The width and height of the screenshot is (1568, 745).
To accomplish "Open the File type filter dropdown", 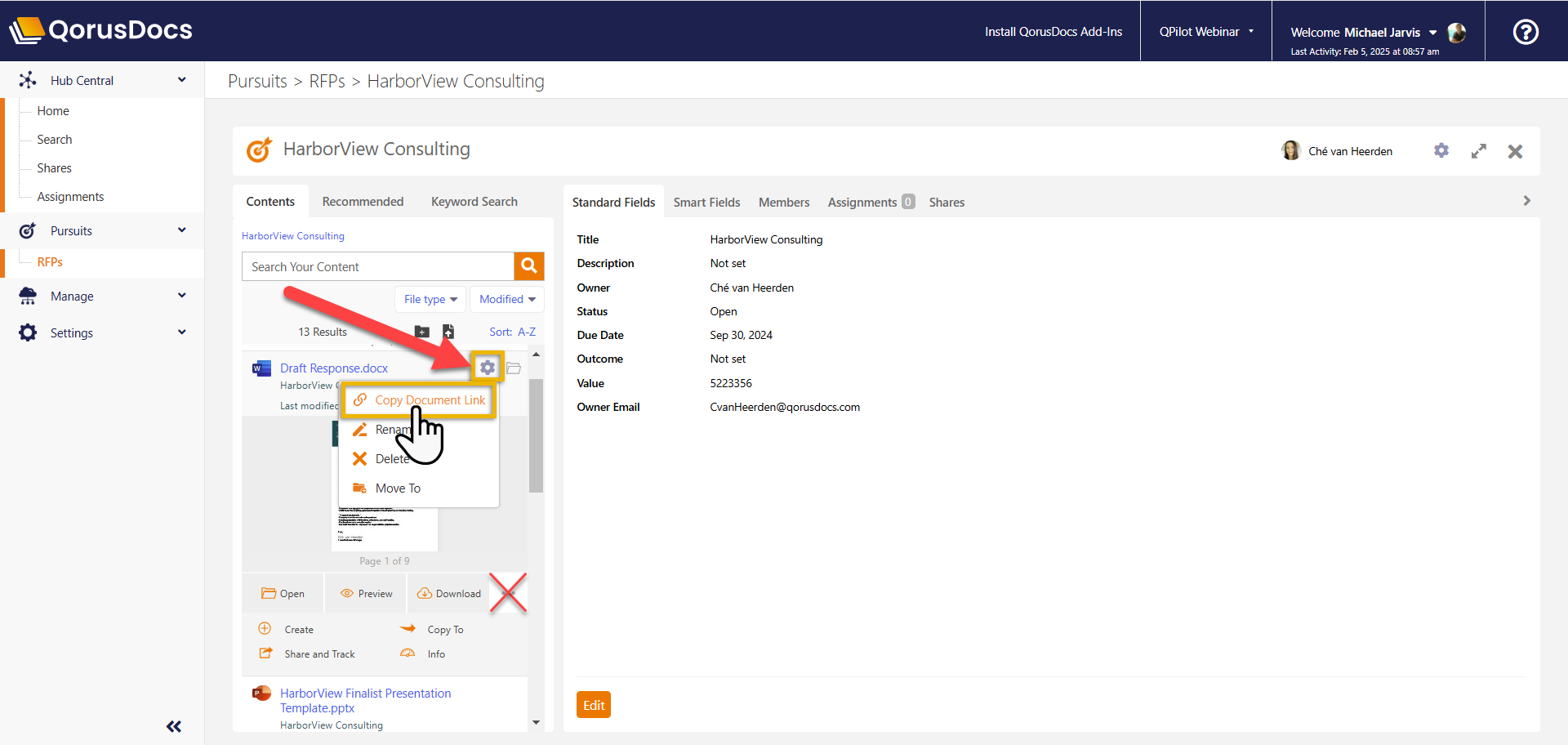I will point(430,299).
